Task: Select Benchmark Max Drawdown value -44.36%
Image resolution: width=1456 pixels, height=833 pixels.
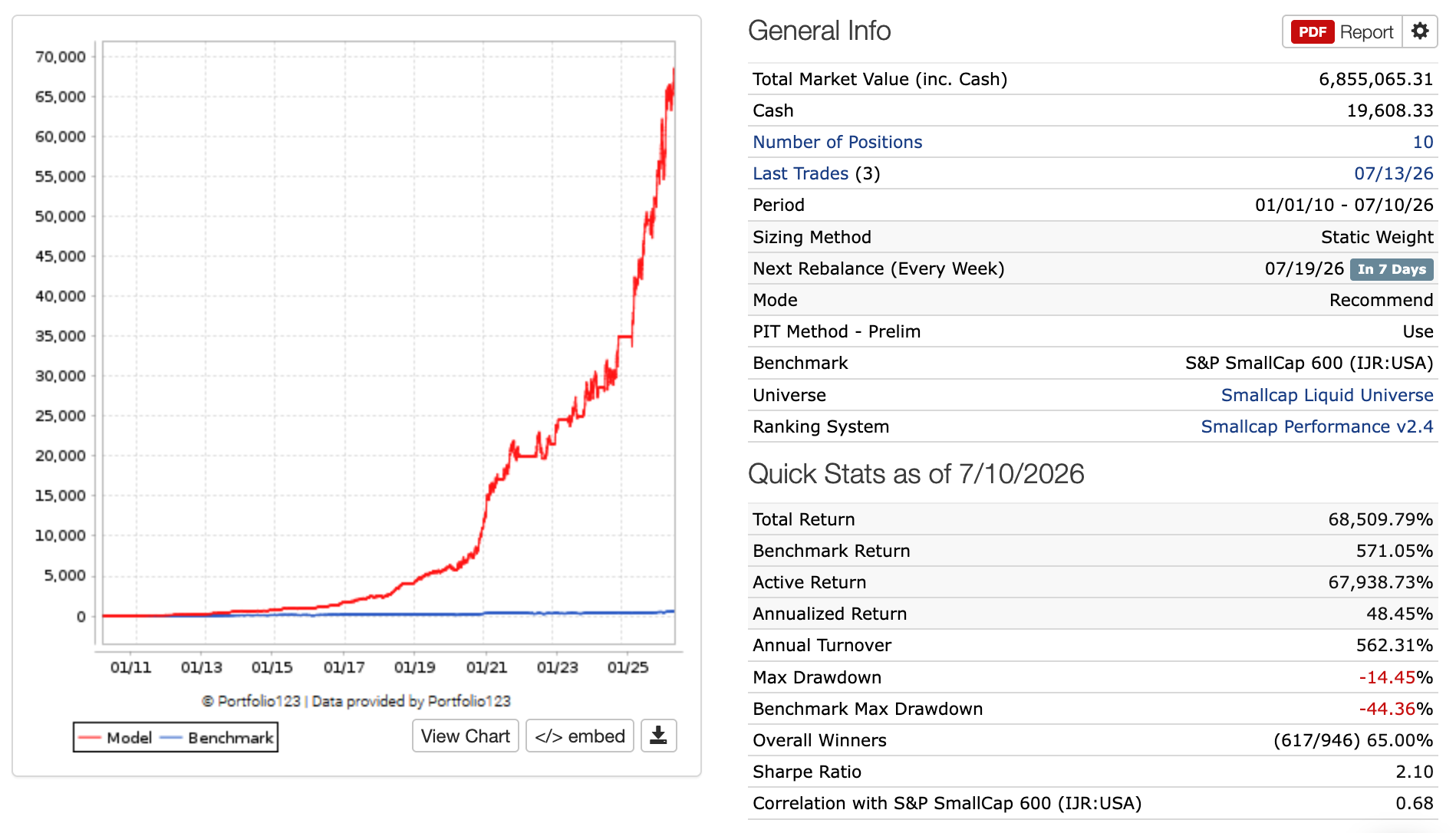Action: click(1396, 709)
